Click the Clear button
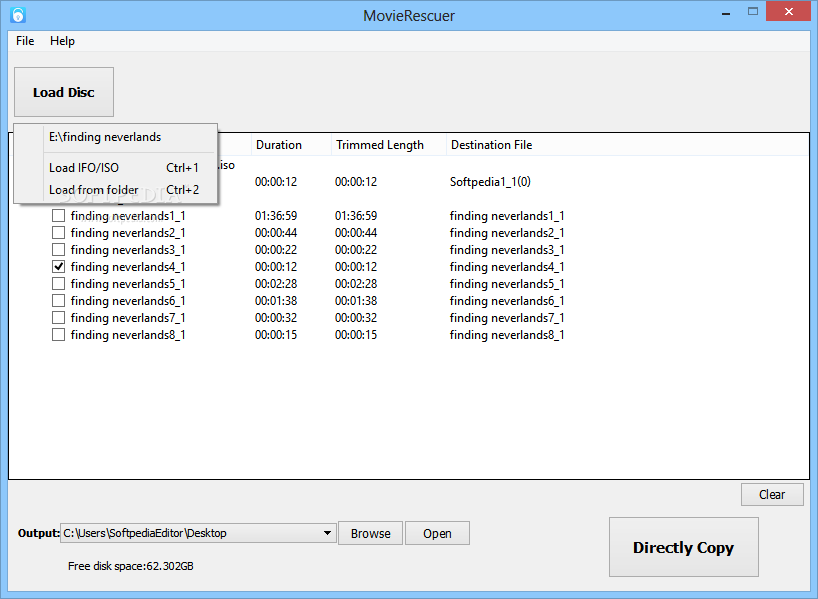This screenshot has height=599, width=818. (772, 494)
